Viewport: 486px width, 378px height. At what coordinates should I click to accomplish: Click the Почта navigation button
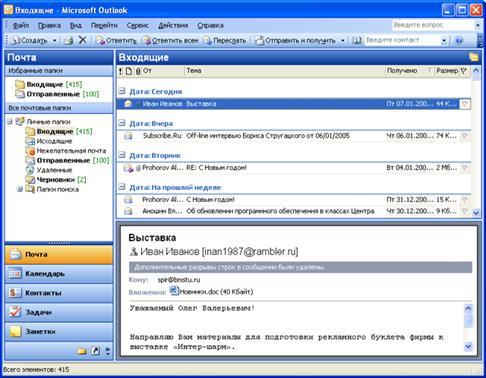(x=59, y=255)
